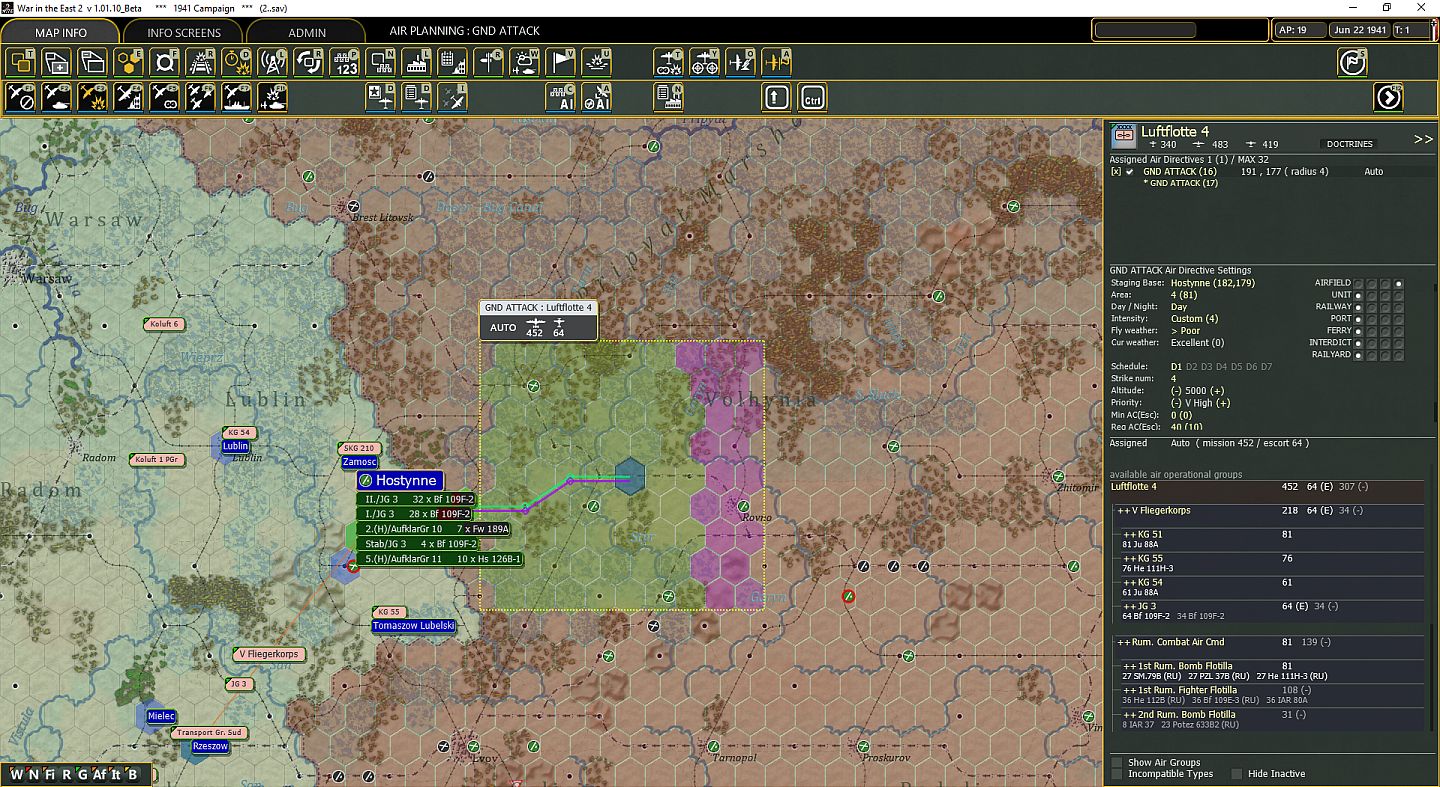Select the strategic bombing directive icon (F4)
Image resolution: width=1440 pixels, height=787 pixels.
coord(129,97)
